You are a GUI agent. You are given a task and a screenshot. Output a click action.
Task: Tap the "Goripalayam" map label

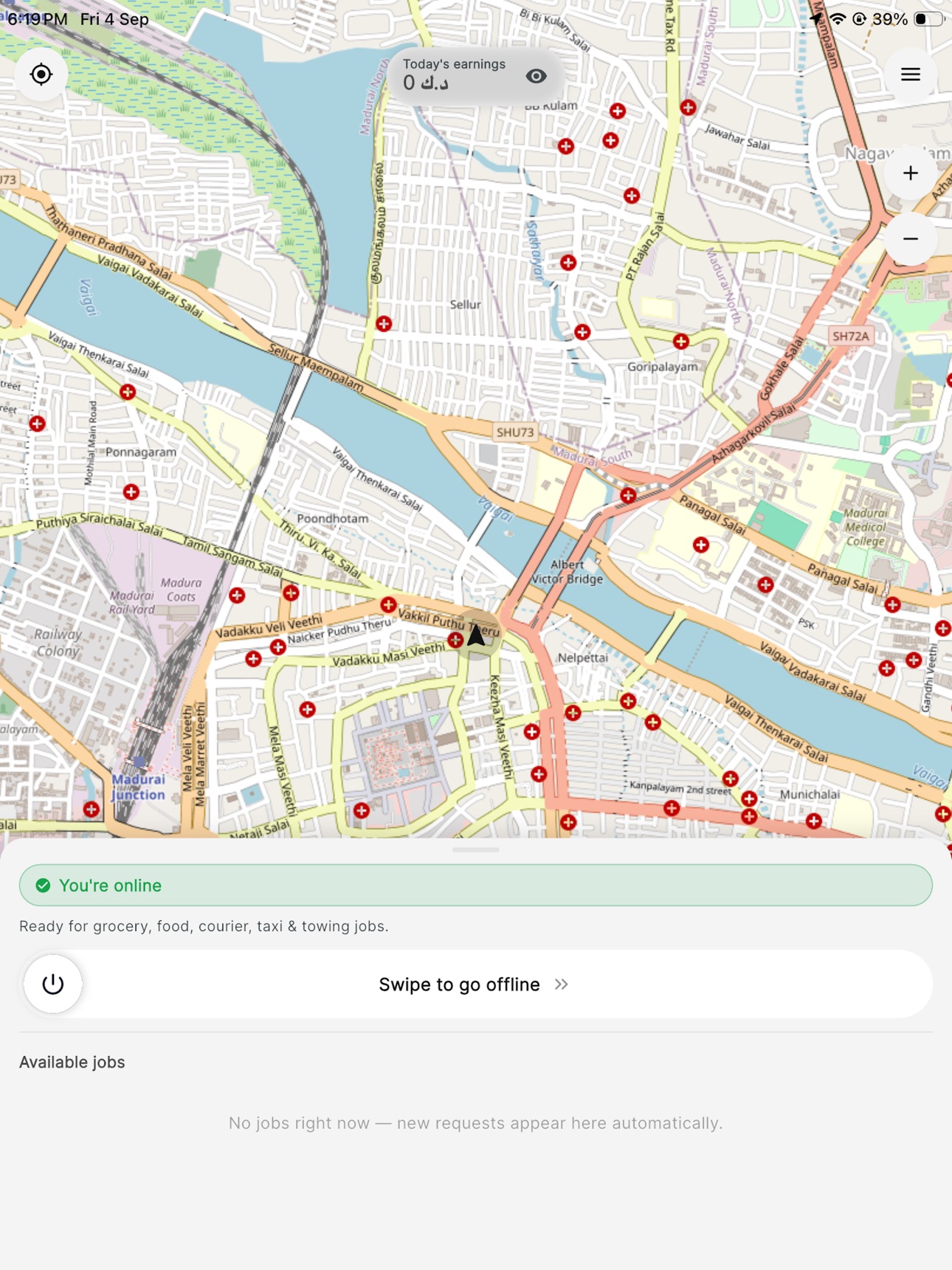tap(663, 367)
